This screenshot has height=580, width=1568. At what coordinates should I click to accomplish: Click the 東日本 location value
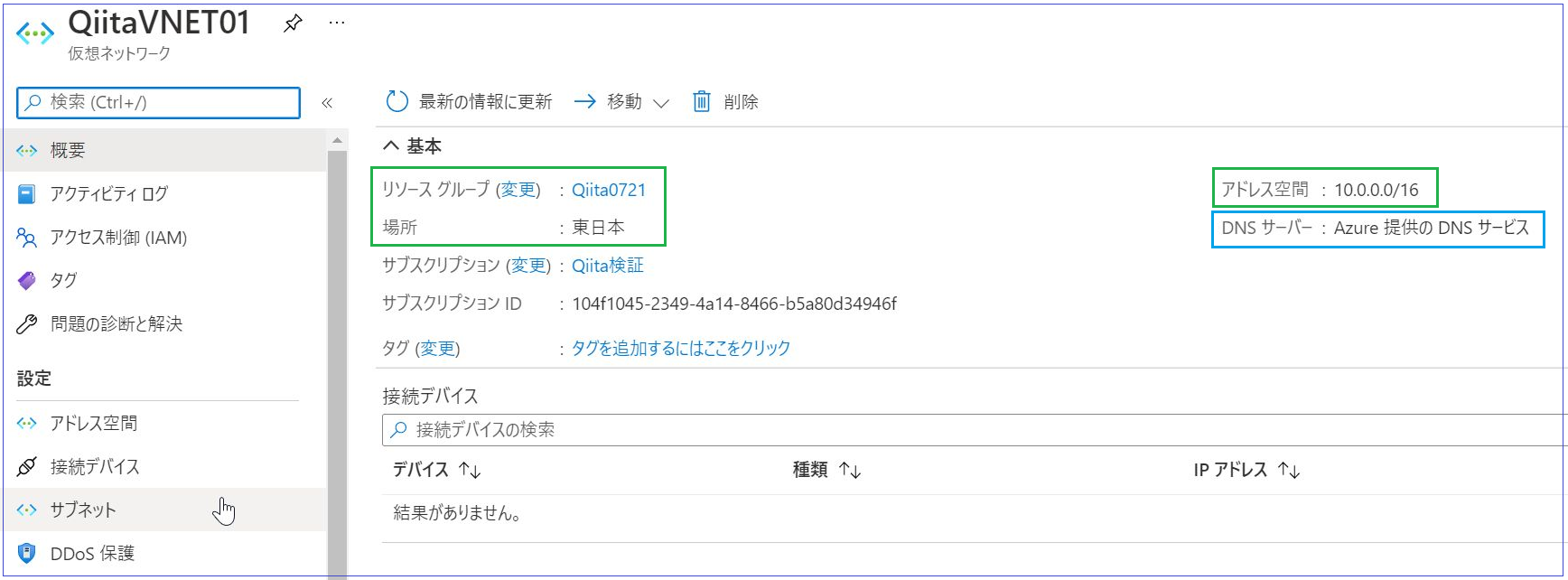(598, 228)
